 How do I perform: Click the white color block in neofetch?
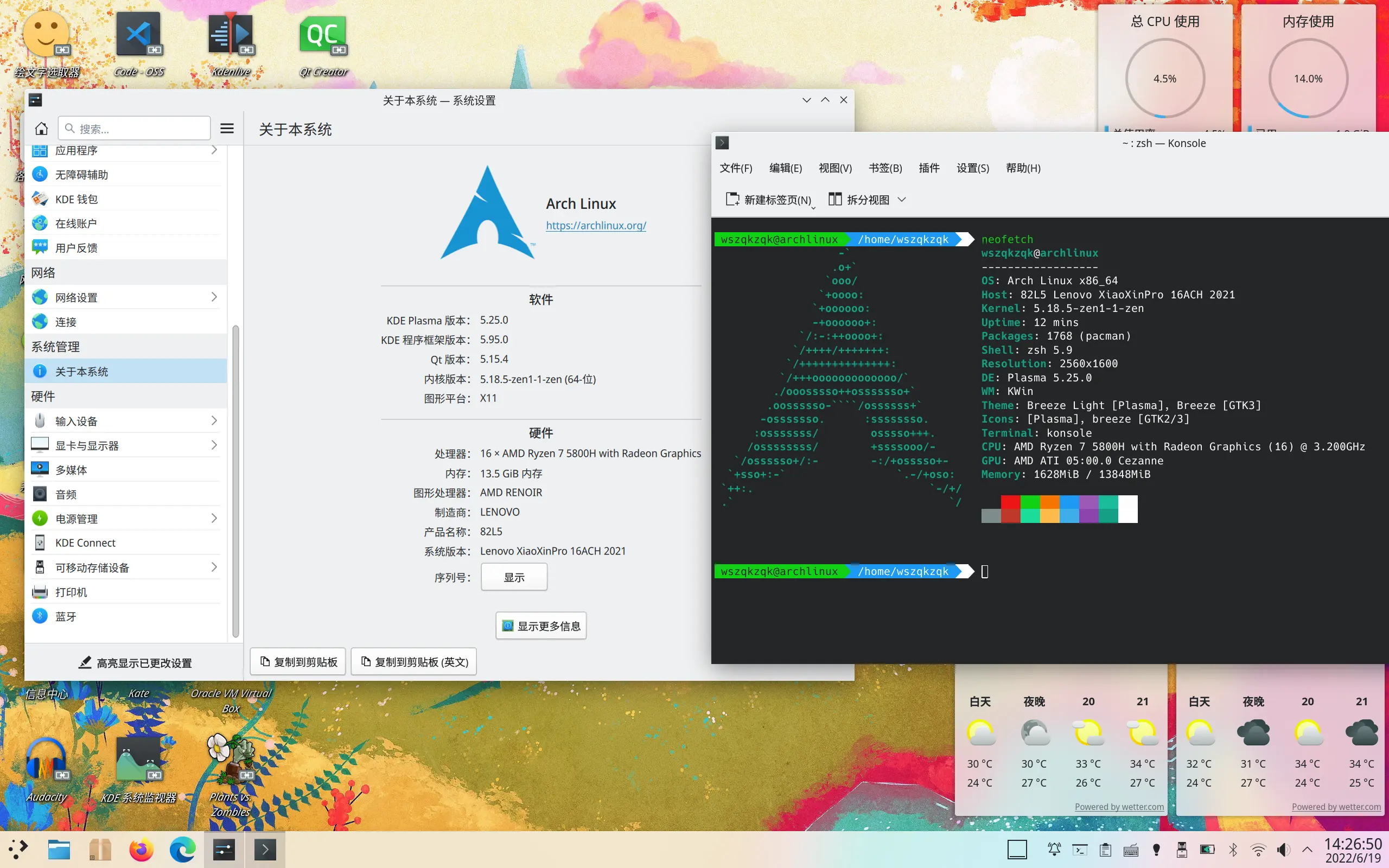point(1127,509)
